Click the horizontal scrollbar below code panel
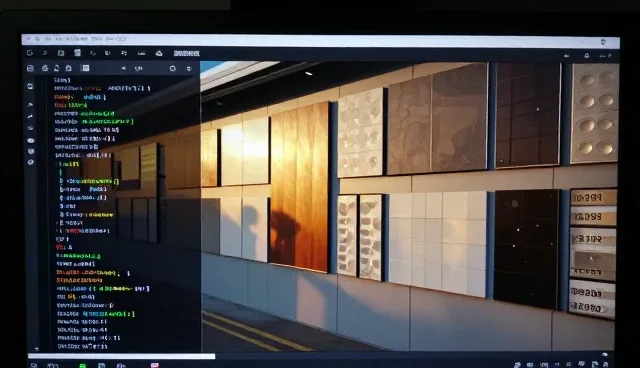This screenshot has height=368, width=640. 121,356
